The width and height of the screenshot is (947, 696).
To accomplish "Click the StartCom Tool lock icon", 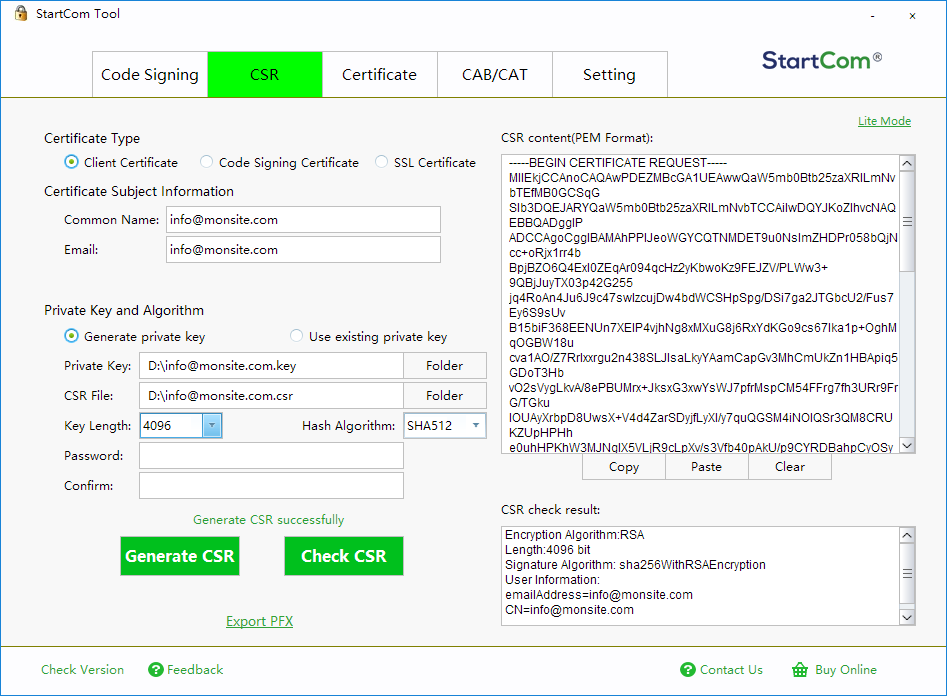I will [x=21, y=13].
